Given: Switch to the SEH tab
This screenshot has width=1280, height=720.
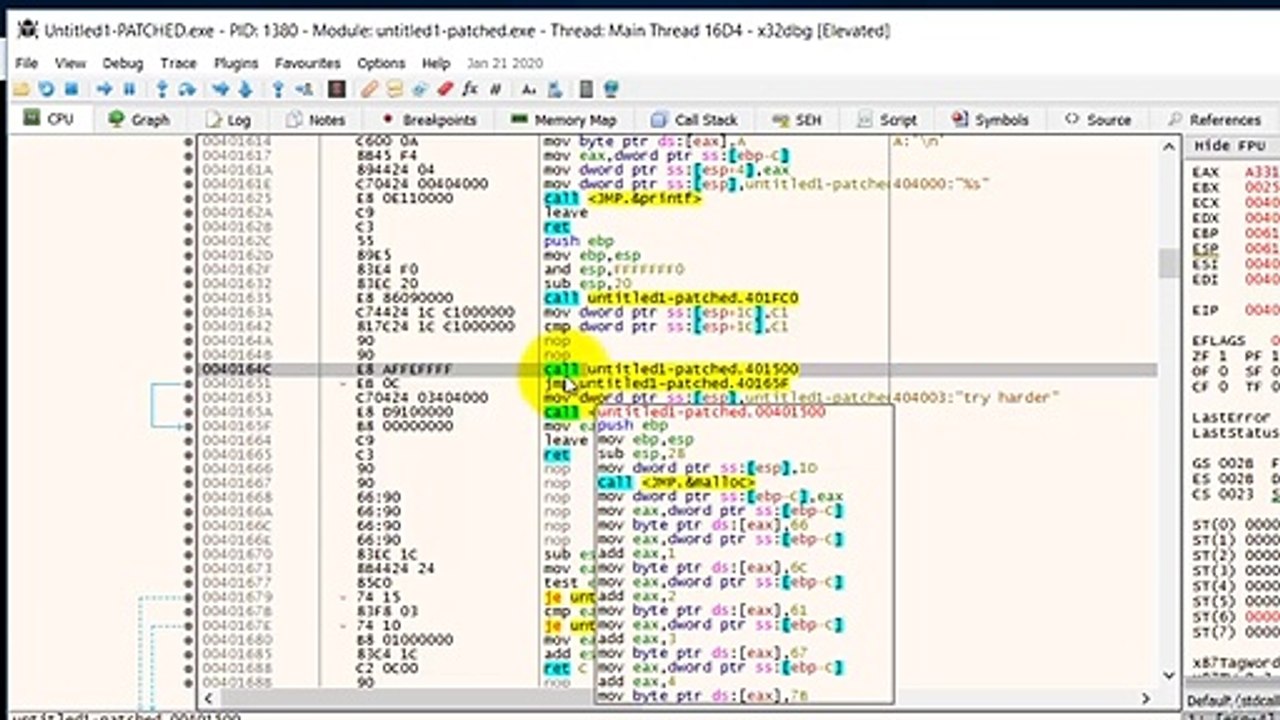Looking at the screenshot, I should 797,119.
